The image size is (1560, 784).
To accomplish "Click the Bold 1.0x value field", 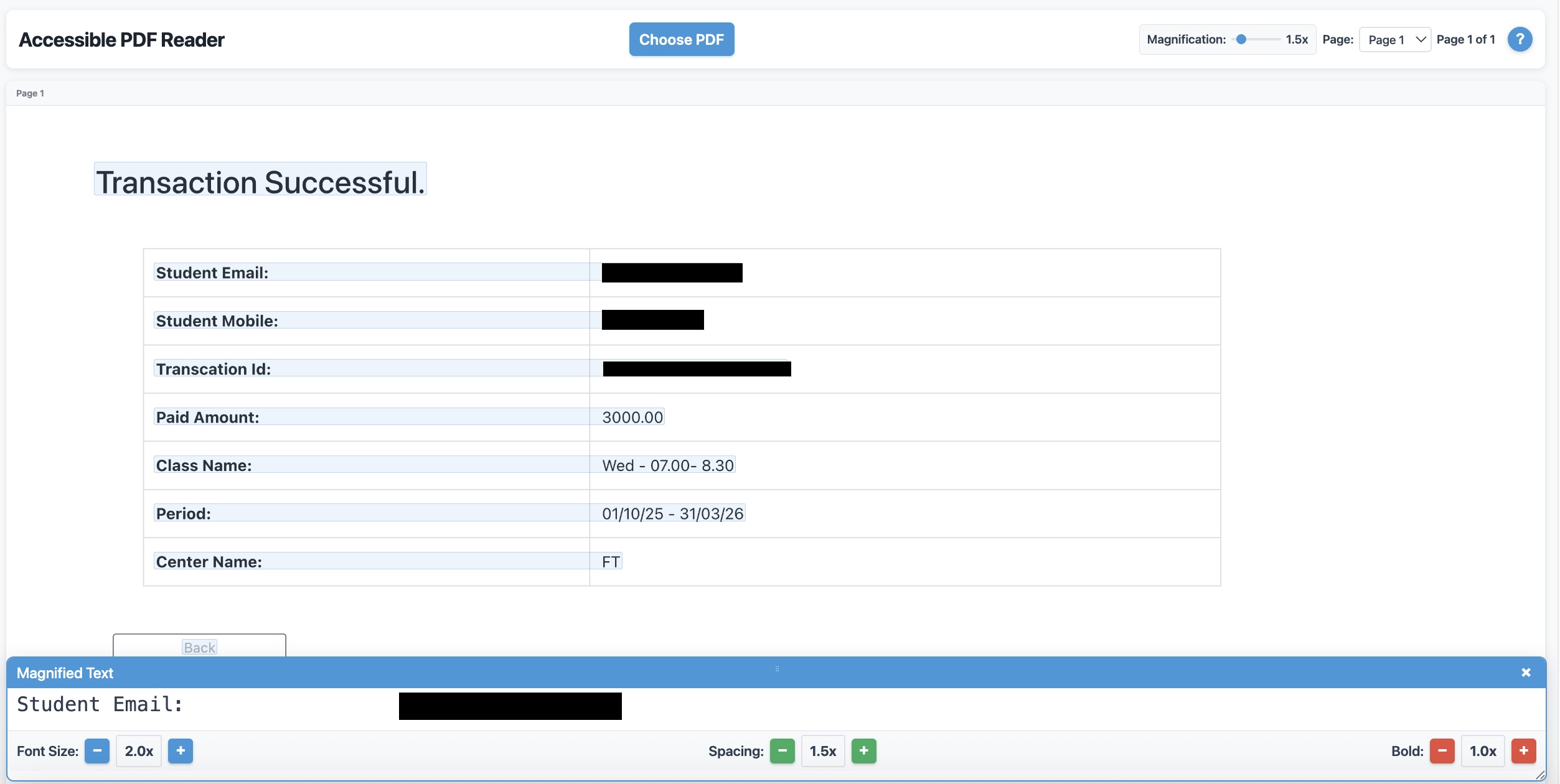I will point(1482,751).
